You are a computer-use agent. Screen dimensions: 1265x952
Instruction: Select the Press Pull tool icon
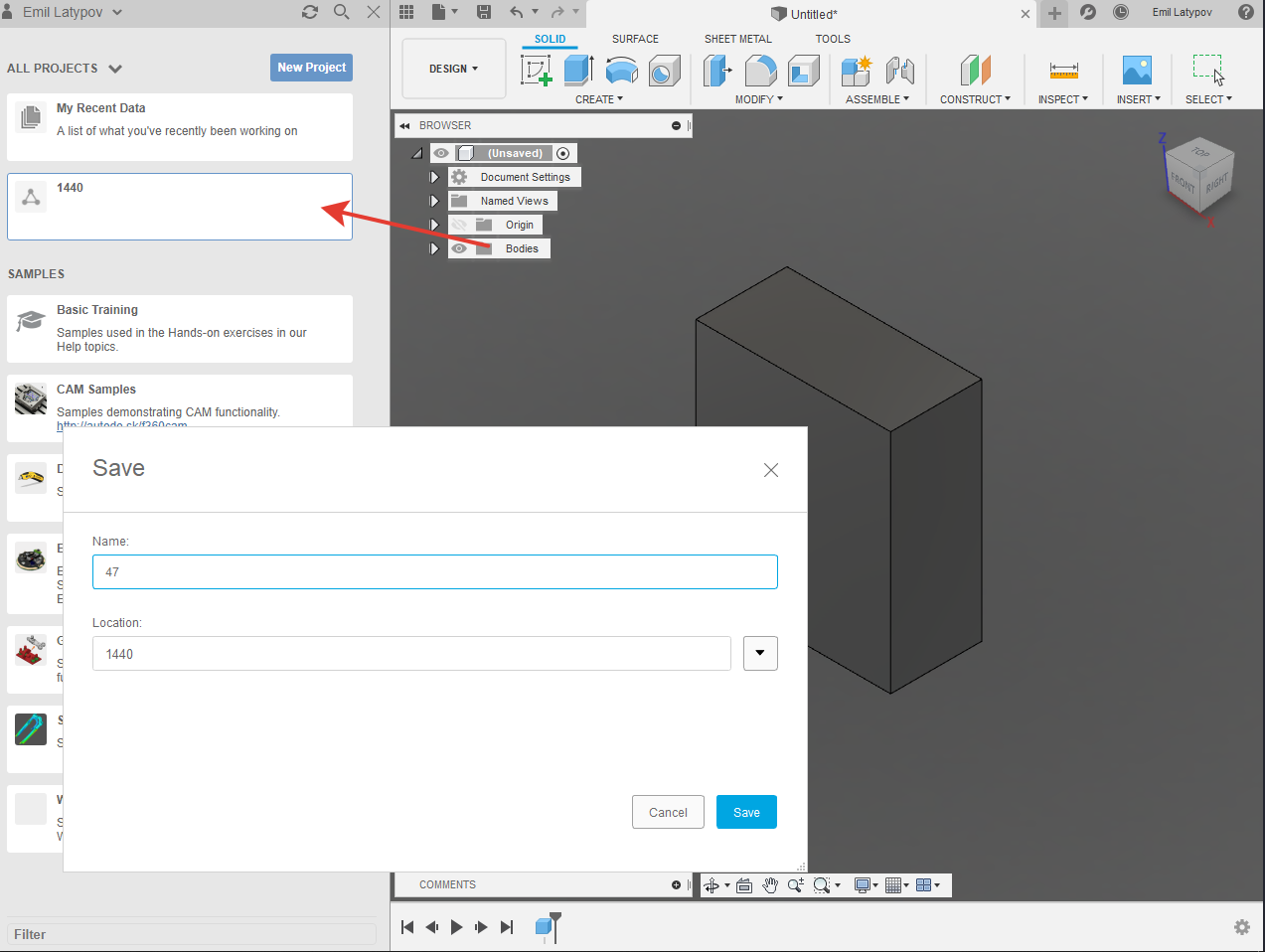(x=717, y=71)
